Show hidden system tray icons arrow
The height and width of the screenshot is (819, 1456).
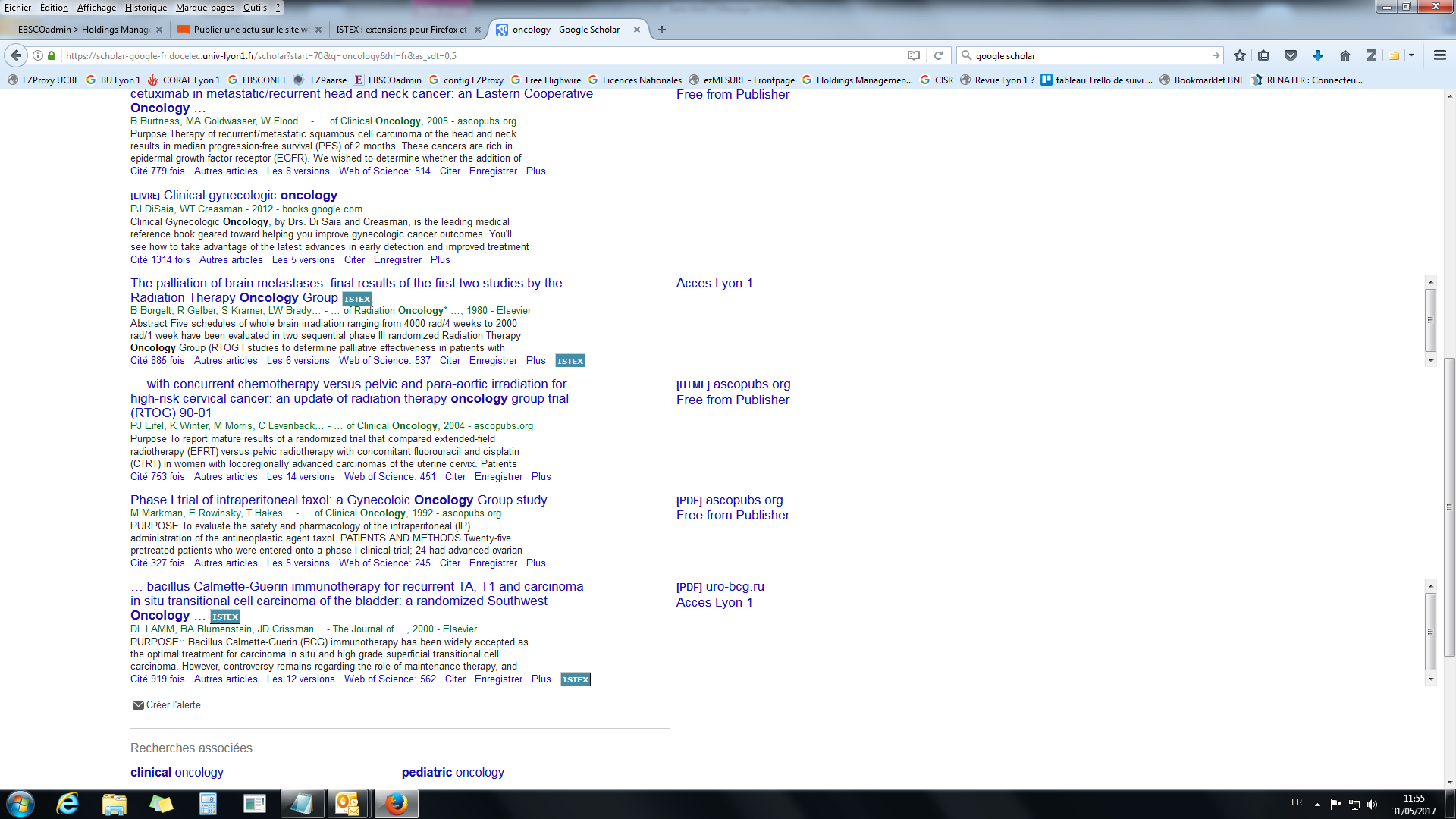click(x=1317, y=805)
